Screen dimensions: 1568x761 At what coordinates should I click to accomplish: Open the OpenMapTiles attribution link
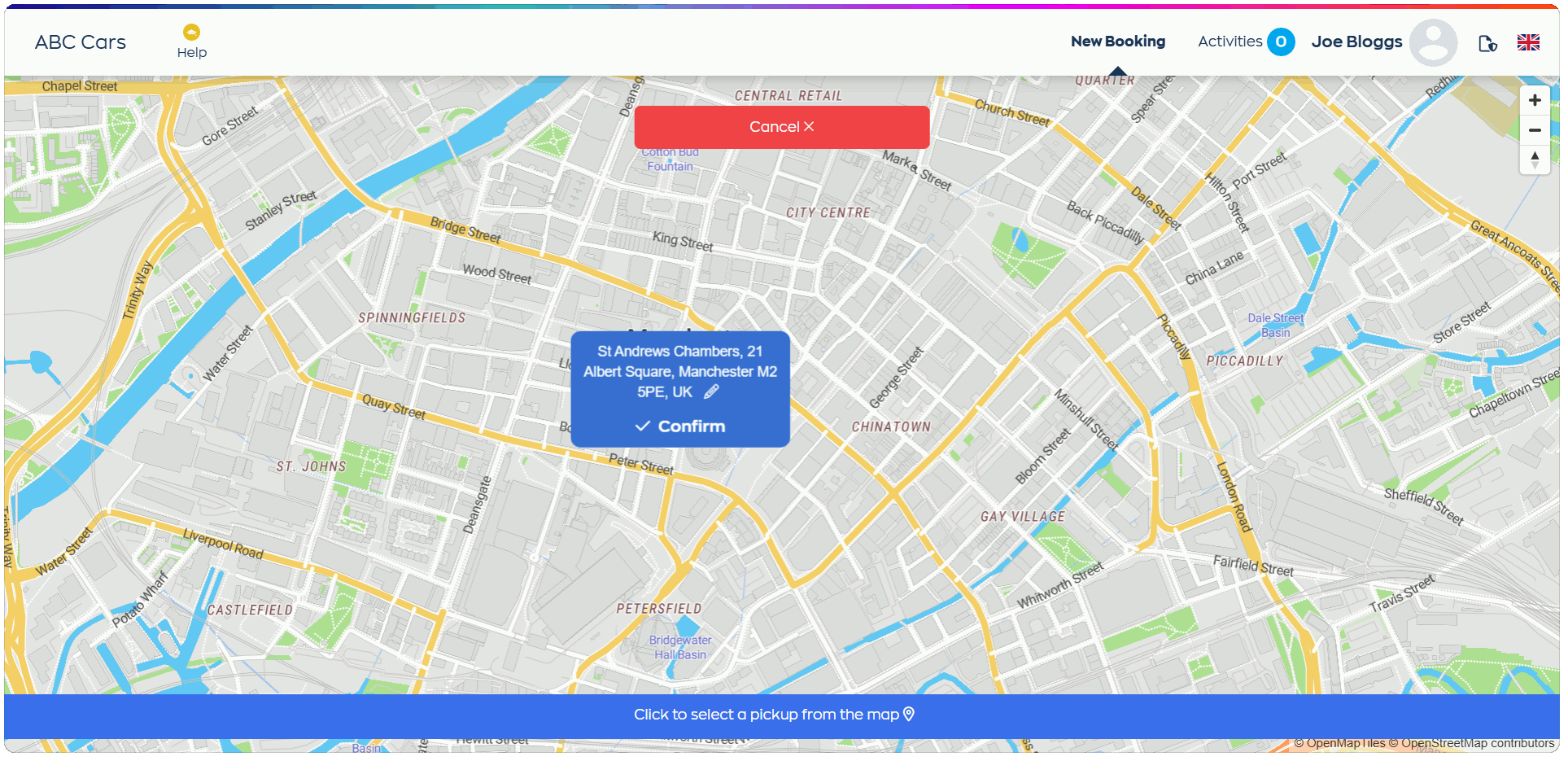pyautogui.click(x=1343, y=743)
